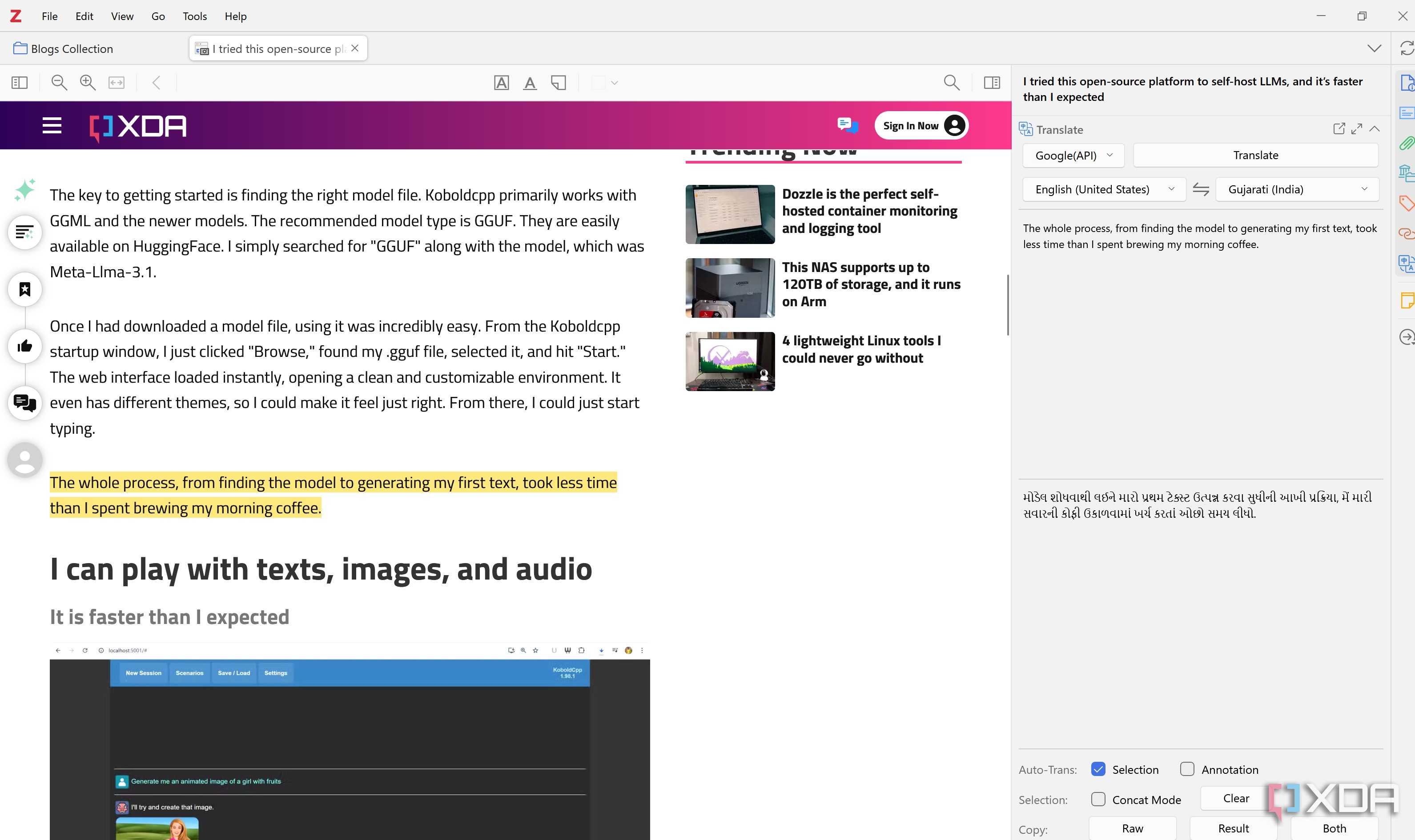Go back with the left arrow icon
Viewport: 1415px width, 840px height.
pyautogui.click(x=156, y=83)
